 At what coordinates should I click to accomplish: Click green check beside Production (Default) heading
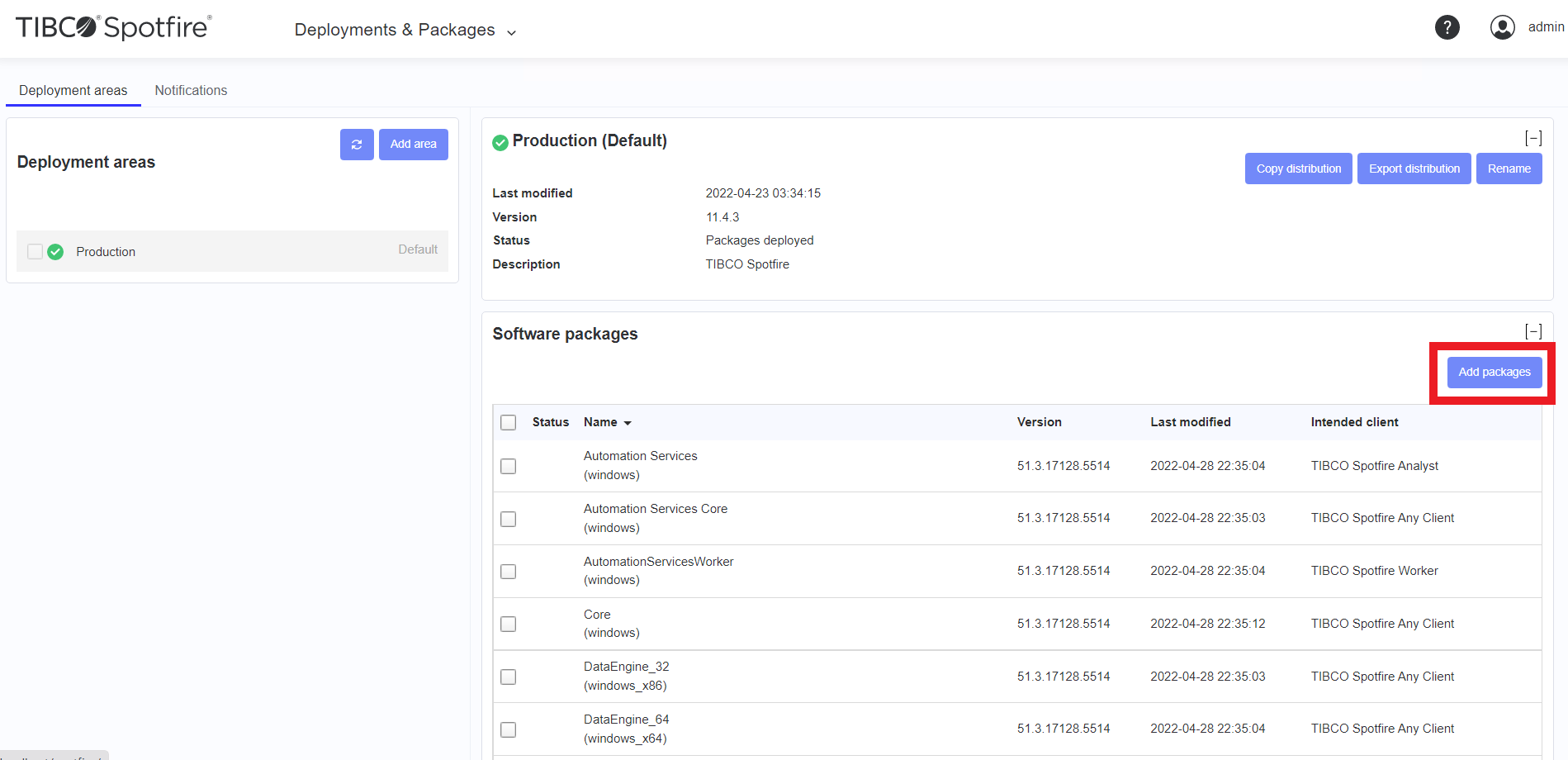click(x=500, y=142)
